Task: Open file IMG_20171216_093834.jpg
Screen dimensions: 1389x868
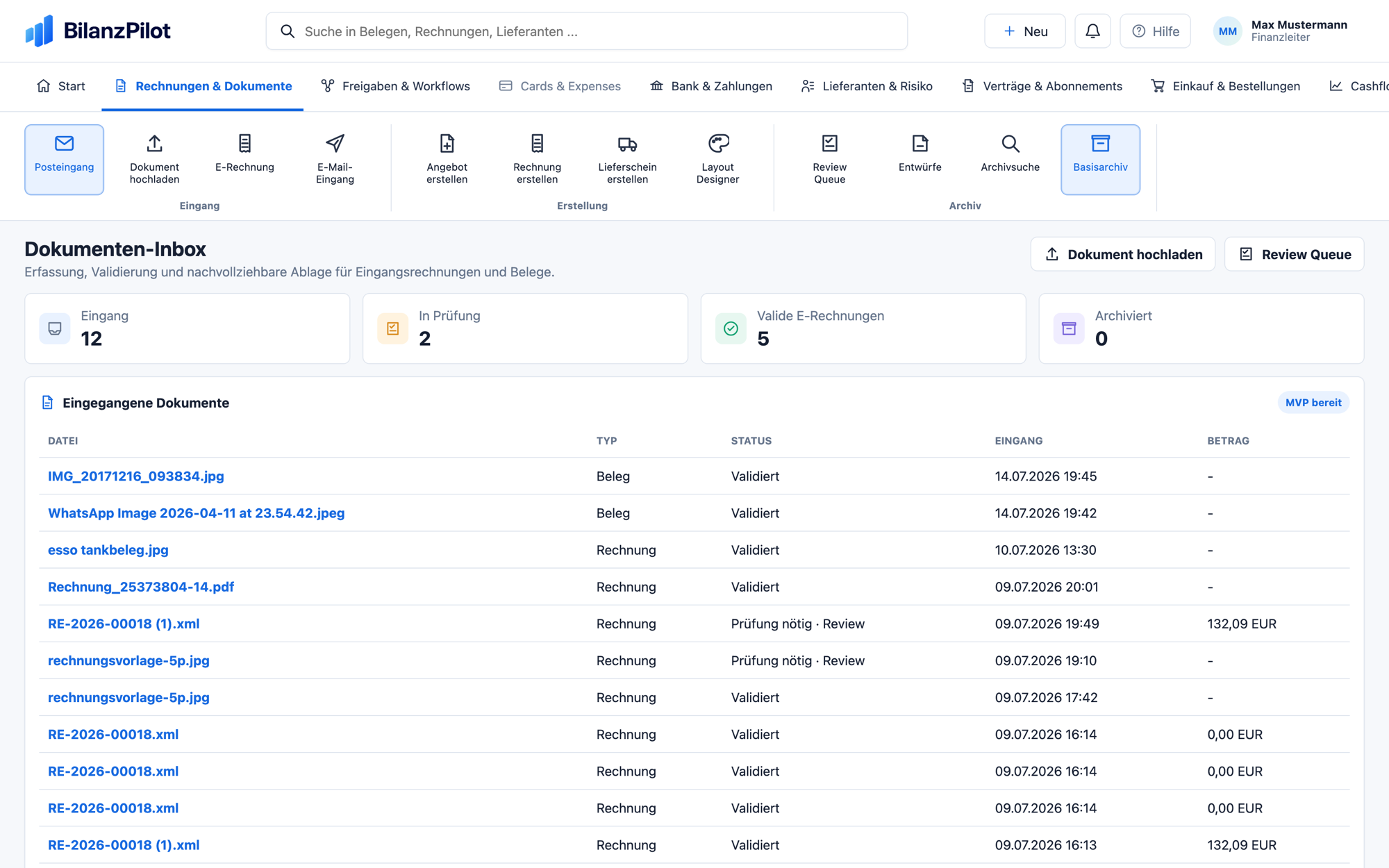Action: [136, 476]
